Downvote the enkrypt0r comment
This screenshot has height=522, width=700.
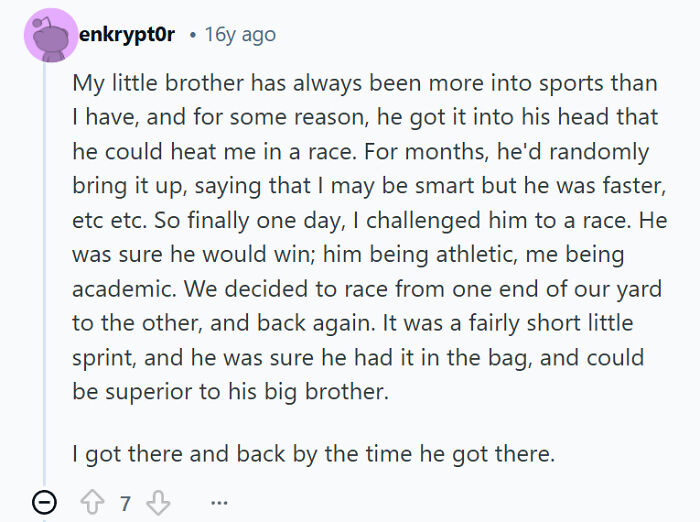[x=158, y=503]
